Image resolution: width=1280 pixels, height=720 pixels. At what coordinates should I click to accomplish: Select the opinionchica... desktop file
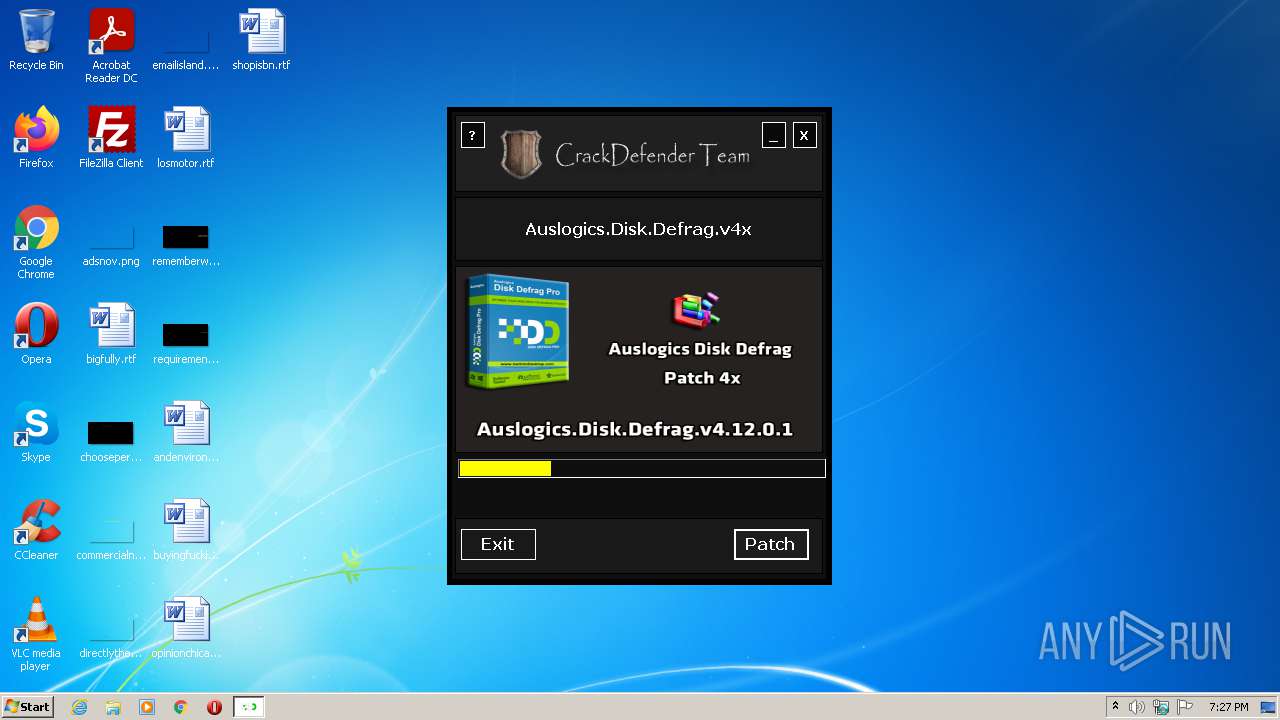click(x=186, y=628)
